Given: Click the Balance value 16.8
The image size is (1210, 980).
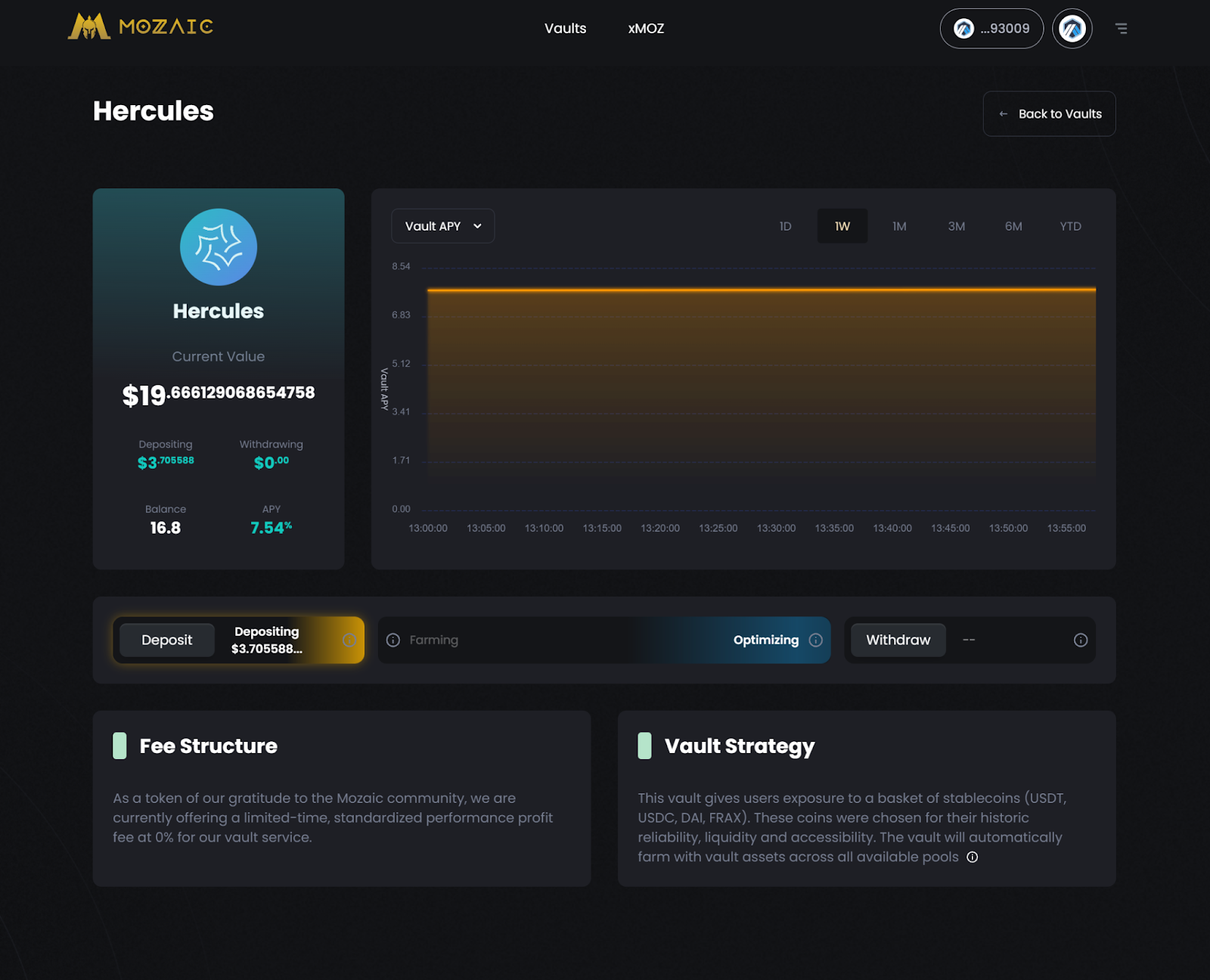Looking at the screenshot, I should [x=166, y=528].
